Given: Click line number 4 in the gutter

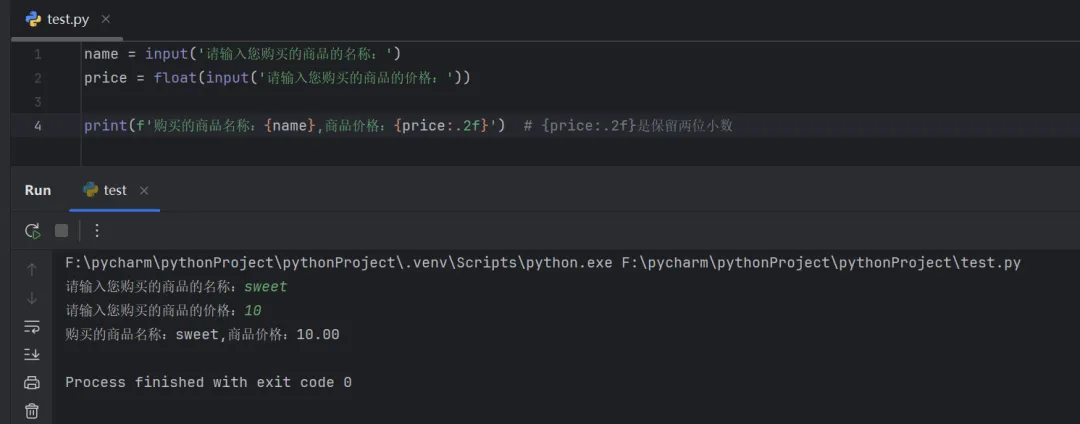Looking at the screenshot, I should (x=37, y=126).
